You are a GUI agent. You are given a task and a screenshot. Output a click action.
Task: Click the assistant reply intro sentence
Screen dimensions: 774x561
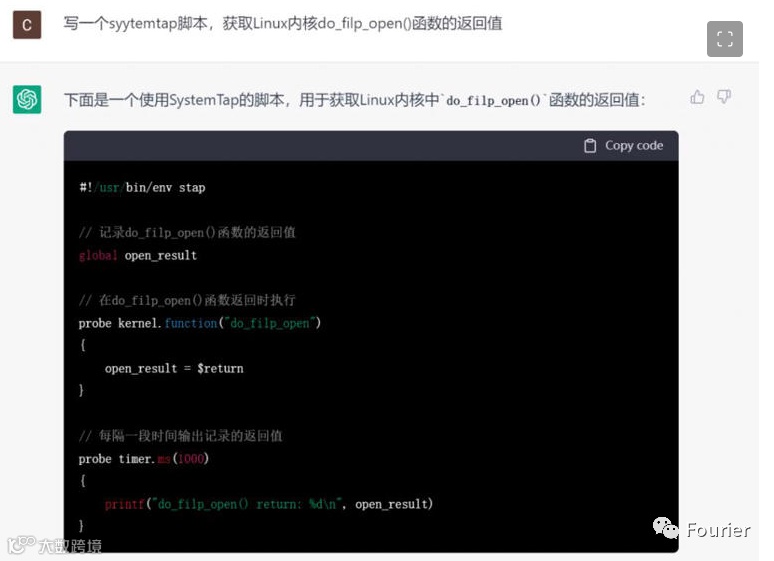pos(354,100)
